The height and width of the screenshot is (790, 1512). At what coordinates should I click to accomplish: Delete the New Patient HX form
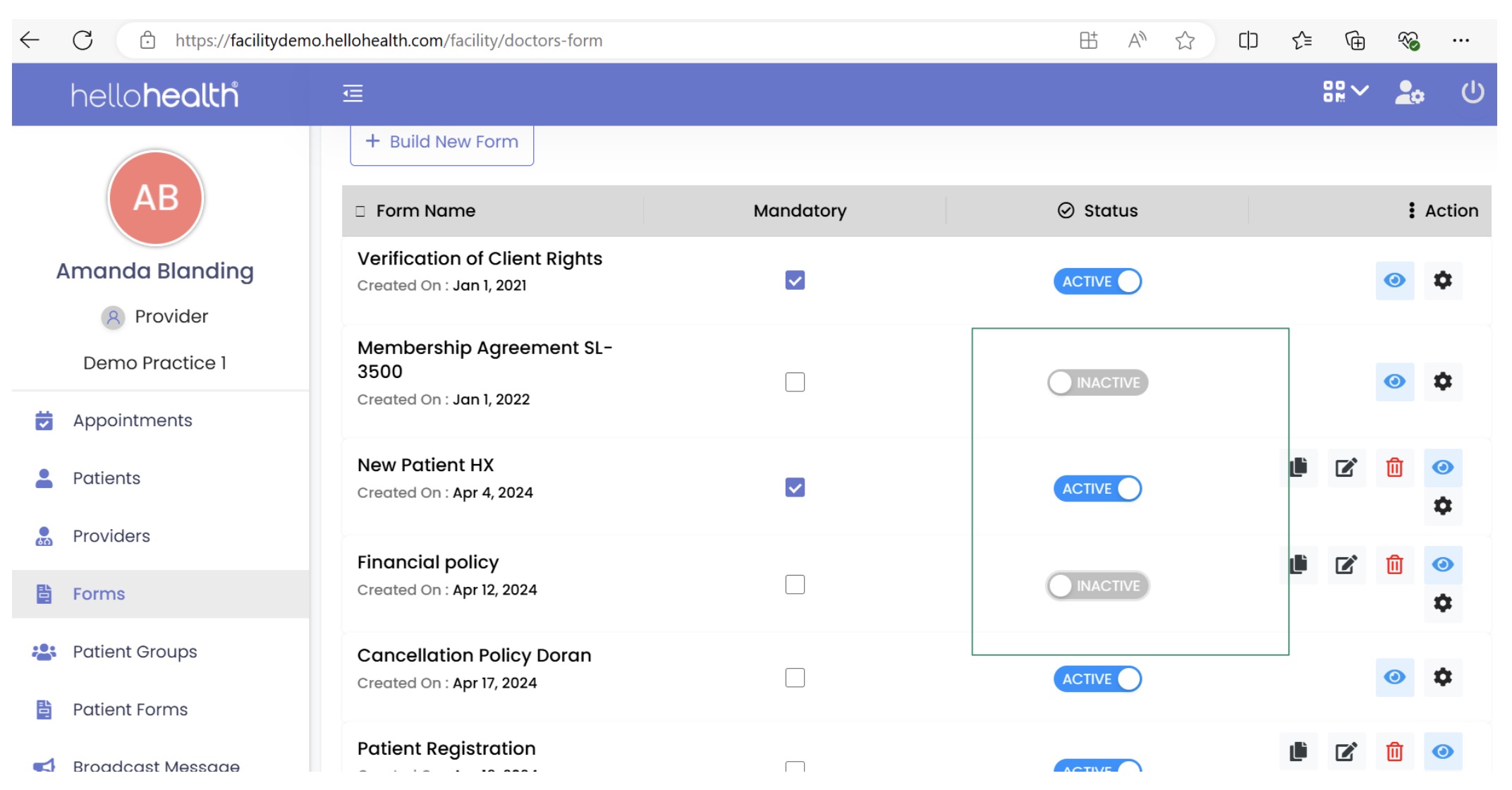[1394, 468]
